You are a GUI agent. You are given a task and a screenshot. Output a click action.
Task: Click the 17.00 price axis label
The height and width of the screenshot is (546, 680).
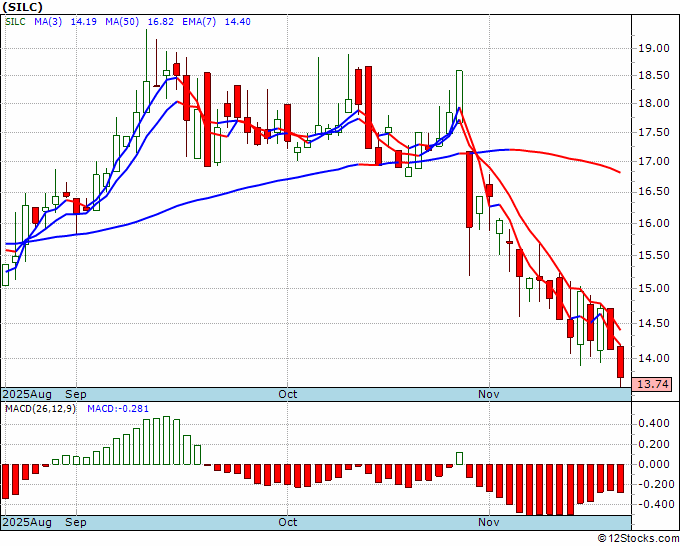click(654, 161)
